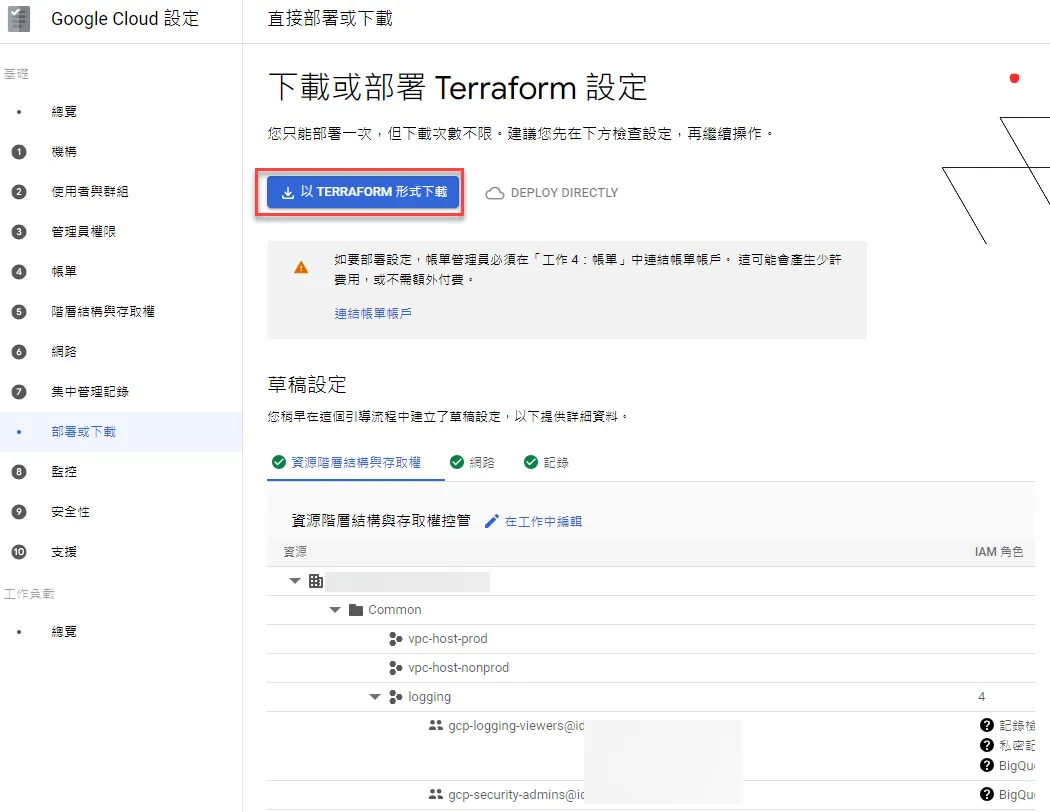Click the DEPLOY DIRECTLY button
Image resolution: width=1050 pixels, height=812 pixels.
(552, 193)
